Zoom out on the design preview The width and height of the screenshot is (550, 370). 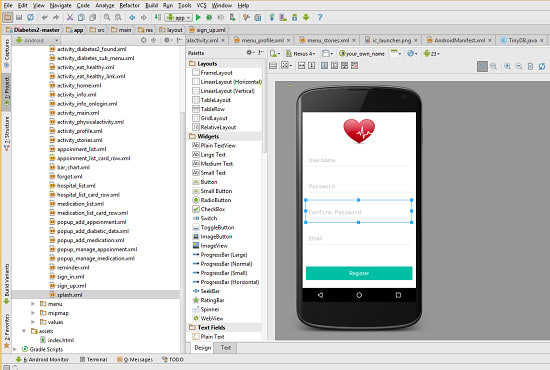519,66
